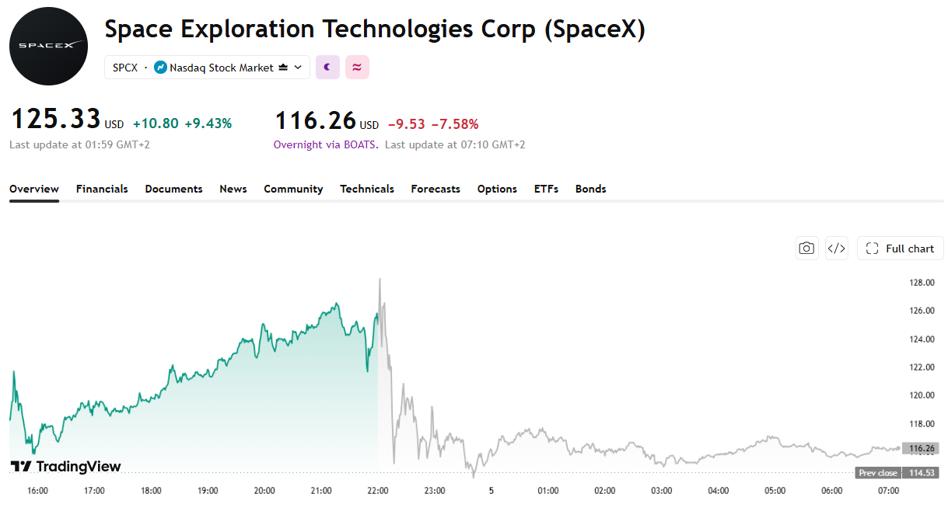
Task: Click the pink approximate-data icon
Action: click(x=357, y=67)
